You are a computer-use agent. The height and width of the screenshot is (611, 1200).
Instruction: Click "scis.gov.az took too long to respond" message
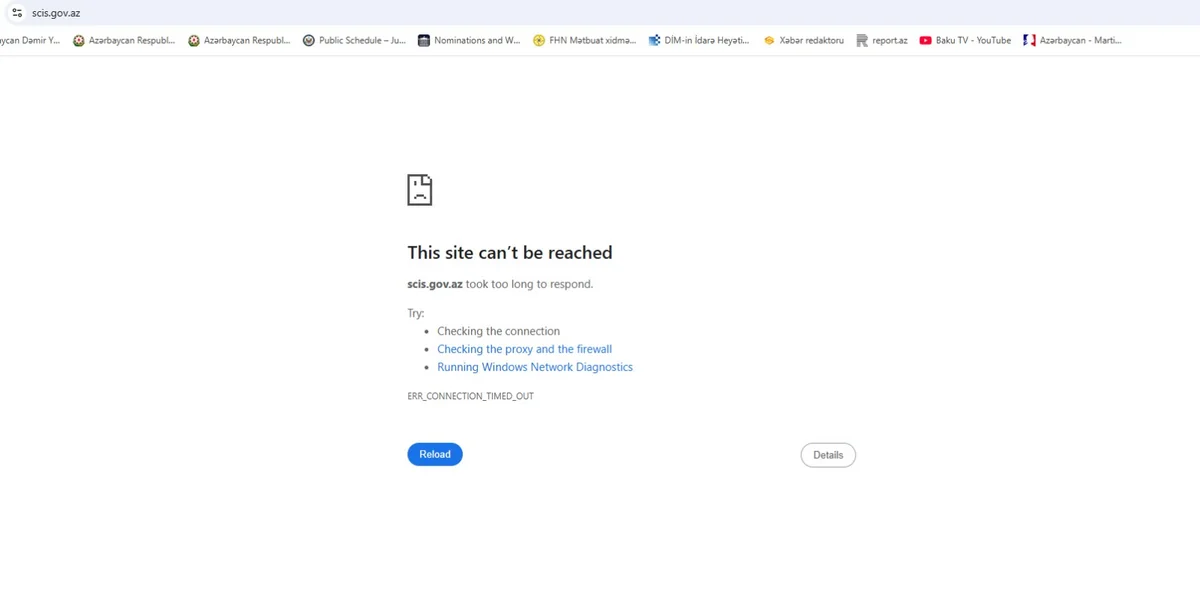(500, 284)
